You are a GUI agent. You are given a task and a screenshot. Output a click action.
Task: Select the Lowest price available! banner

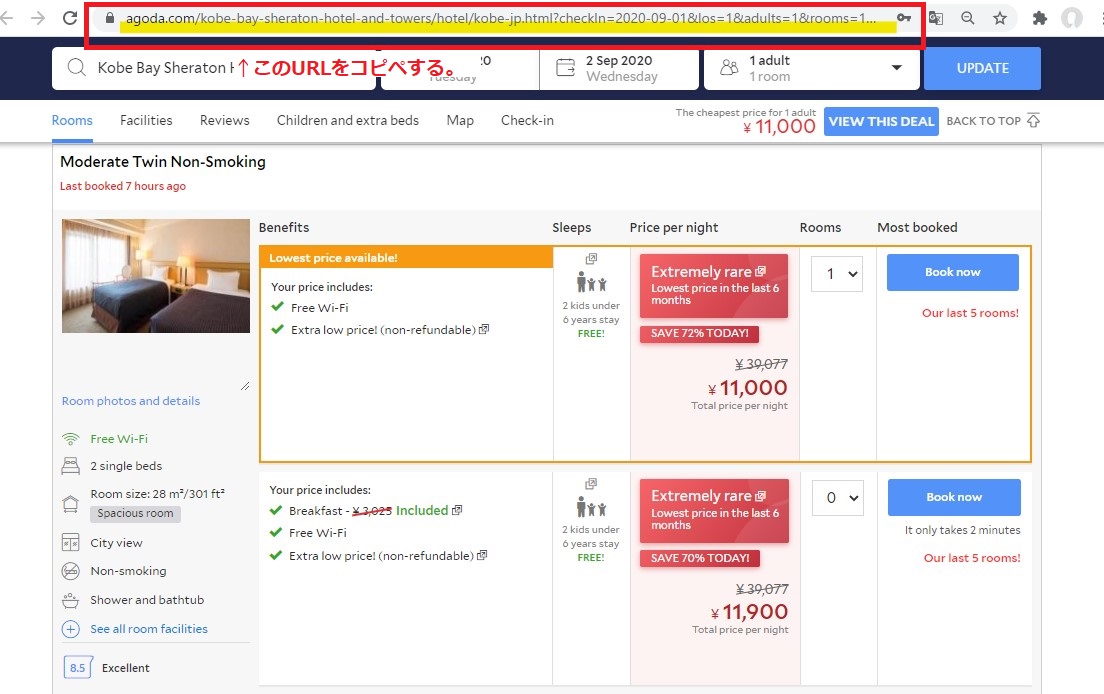coord(406,258)
